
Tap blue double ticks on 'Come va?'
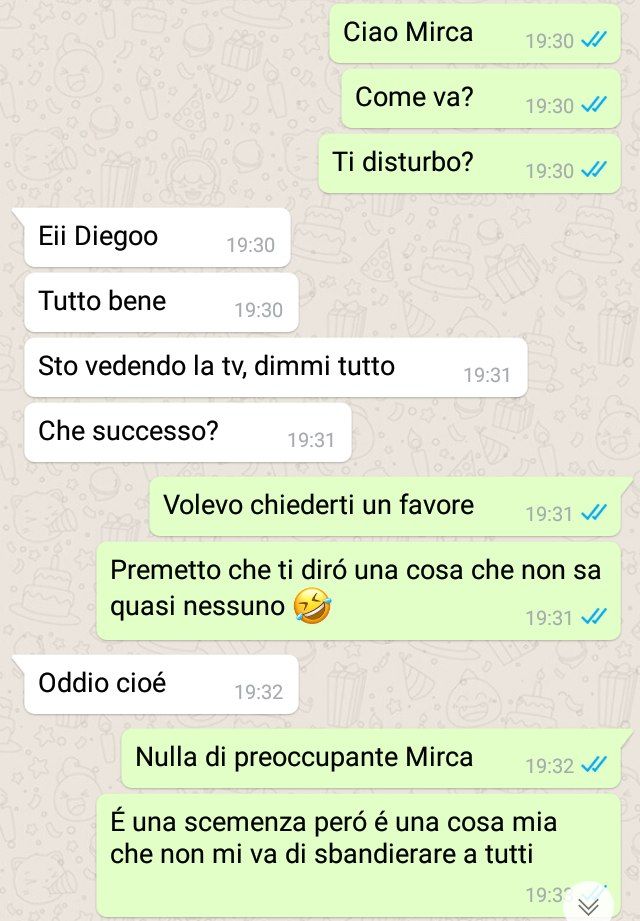594,106
